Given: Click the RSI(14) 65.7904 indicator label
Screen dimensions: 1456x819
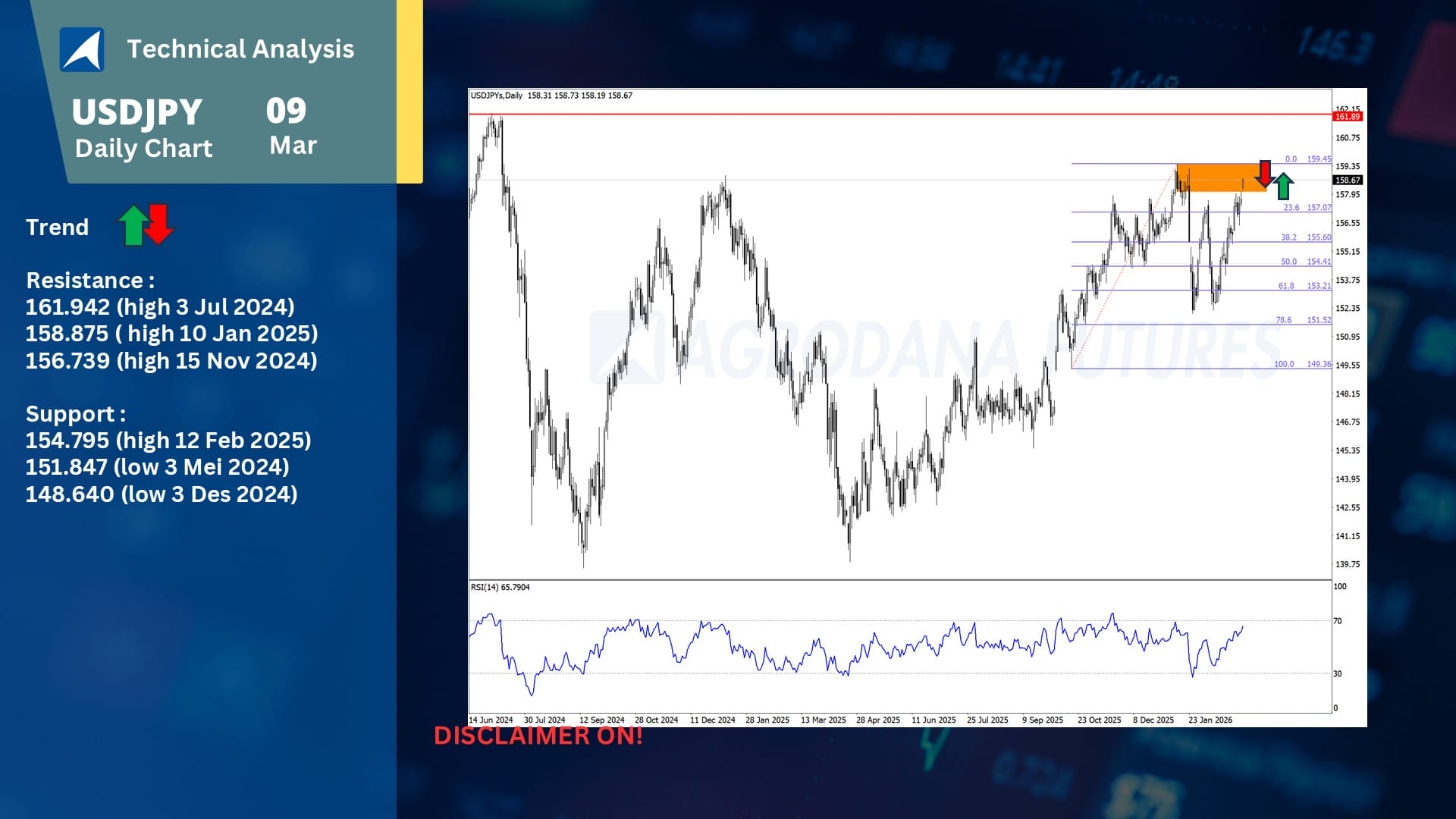Looking at the screenshot, I should [500, 588].
